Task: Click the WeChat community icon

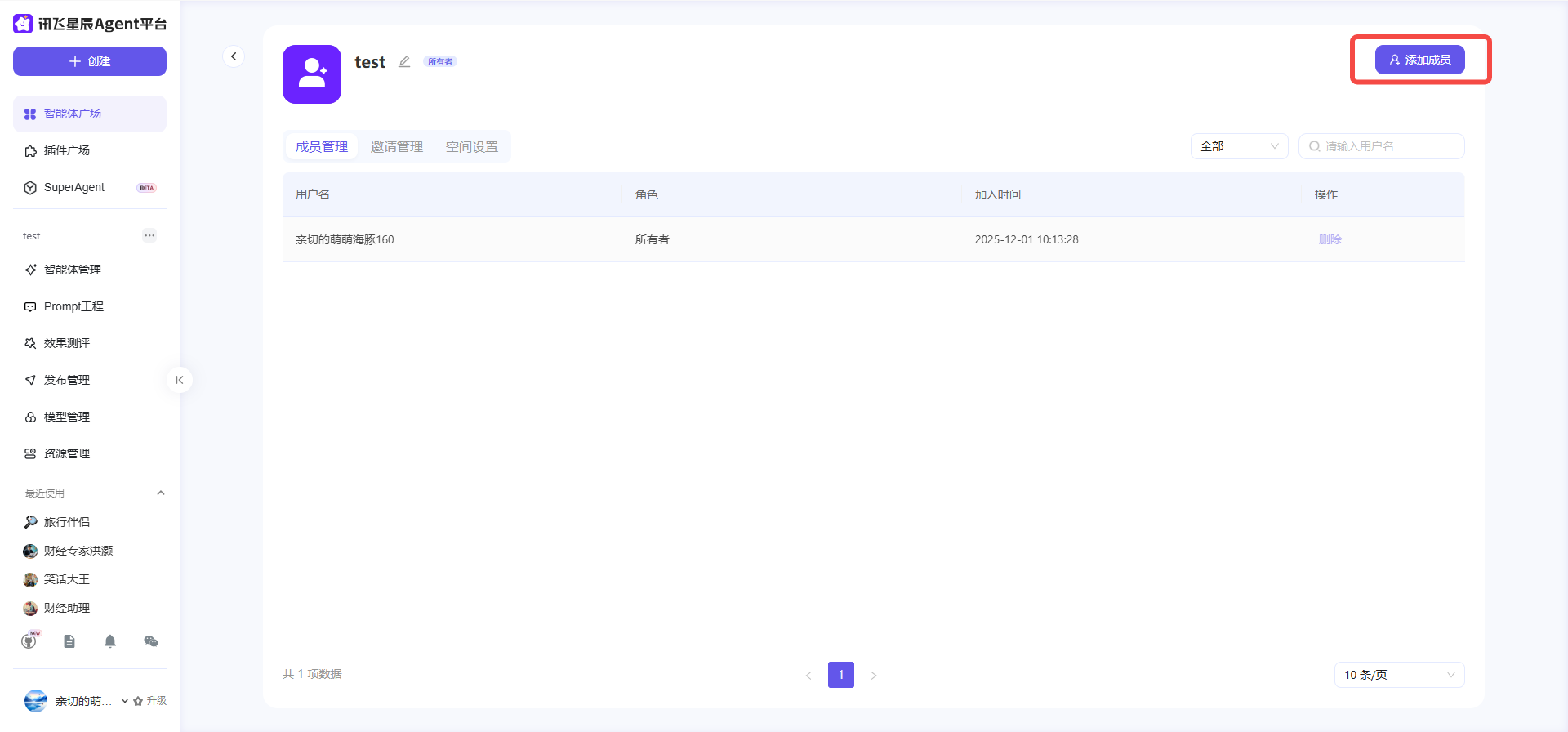Action: [151, 641]
